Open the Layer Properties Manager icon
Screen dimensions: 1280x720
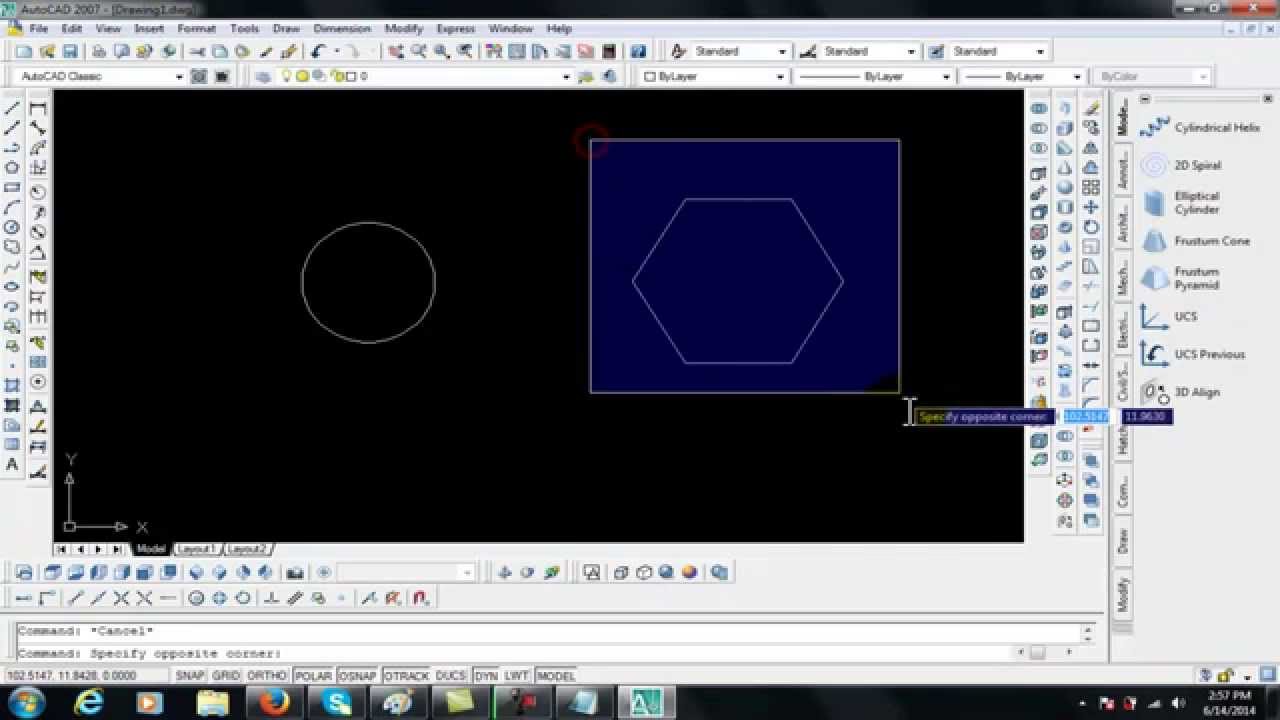263,76
